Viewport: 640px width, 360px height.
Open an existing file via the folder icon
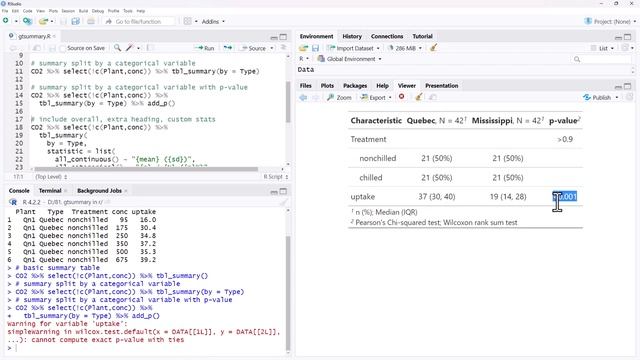[43, 21]
